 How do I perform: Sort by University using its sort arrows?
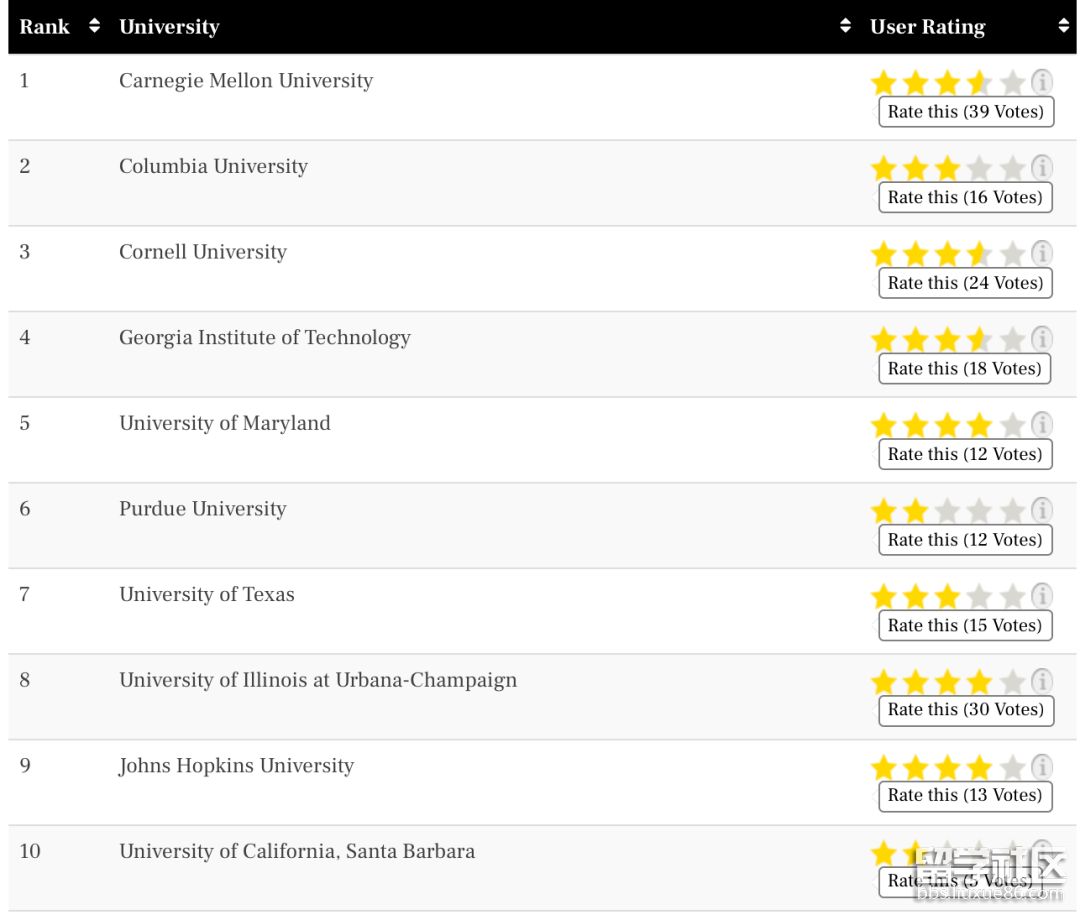pos(845,26)
